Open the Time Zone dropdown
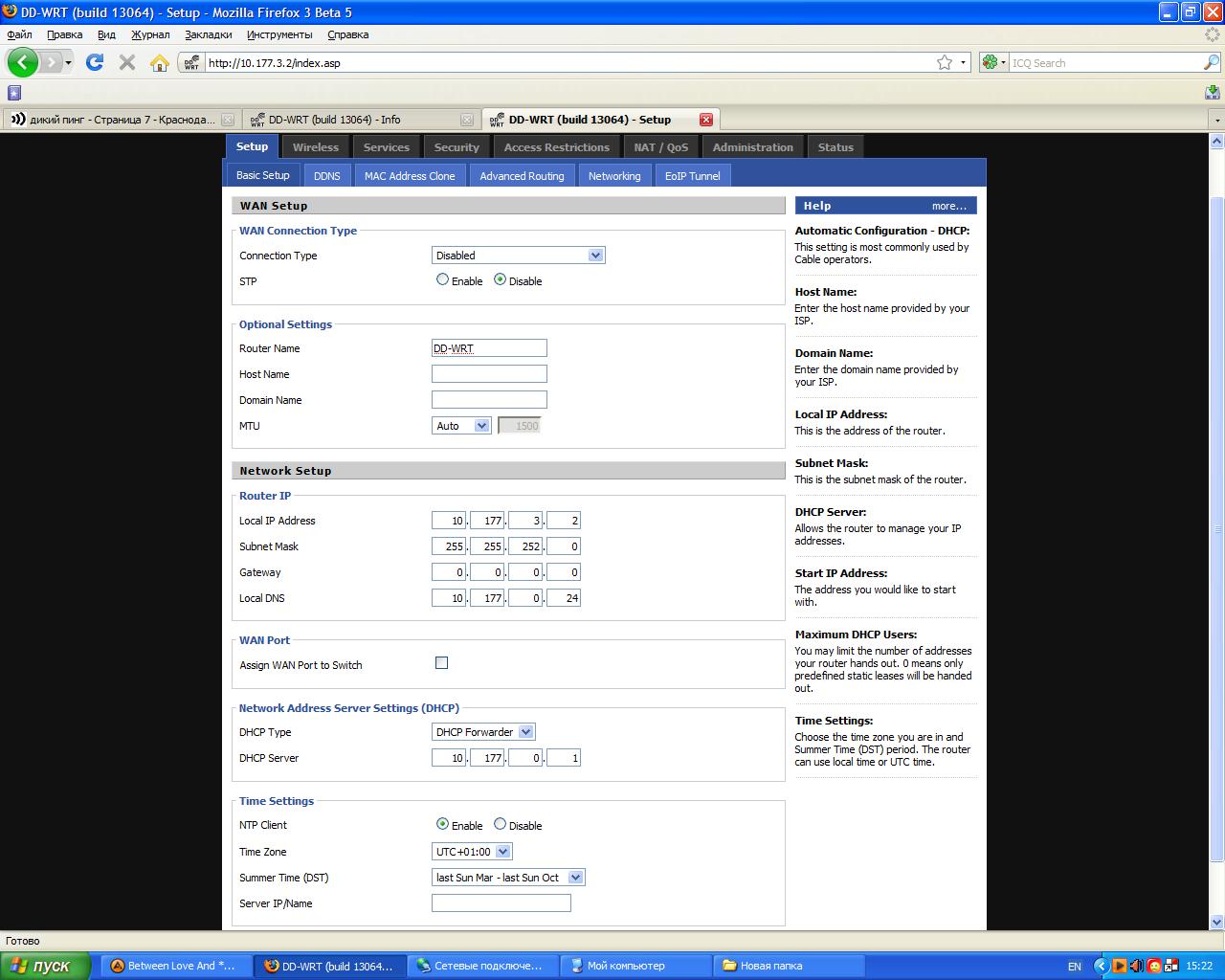 pos(472,852)
